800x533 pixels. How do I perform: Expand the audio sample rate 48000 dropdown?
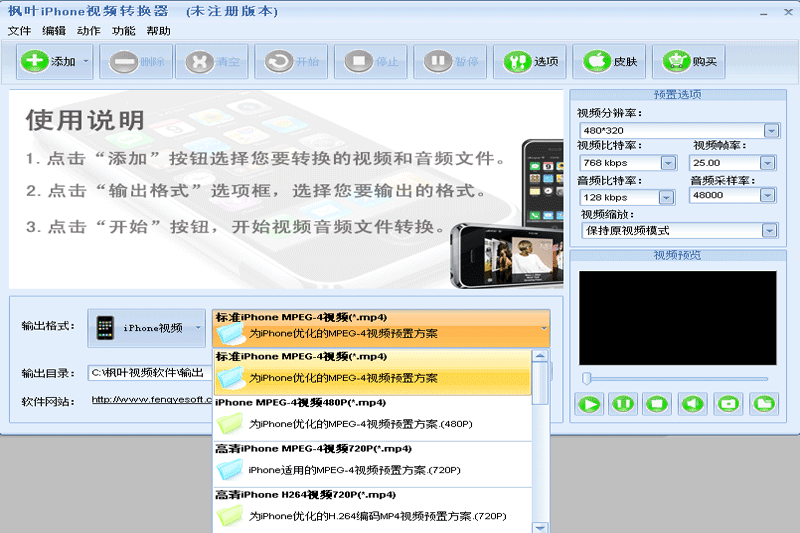pyautogui.click(x=767, y=195)
